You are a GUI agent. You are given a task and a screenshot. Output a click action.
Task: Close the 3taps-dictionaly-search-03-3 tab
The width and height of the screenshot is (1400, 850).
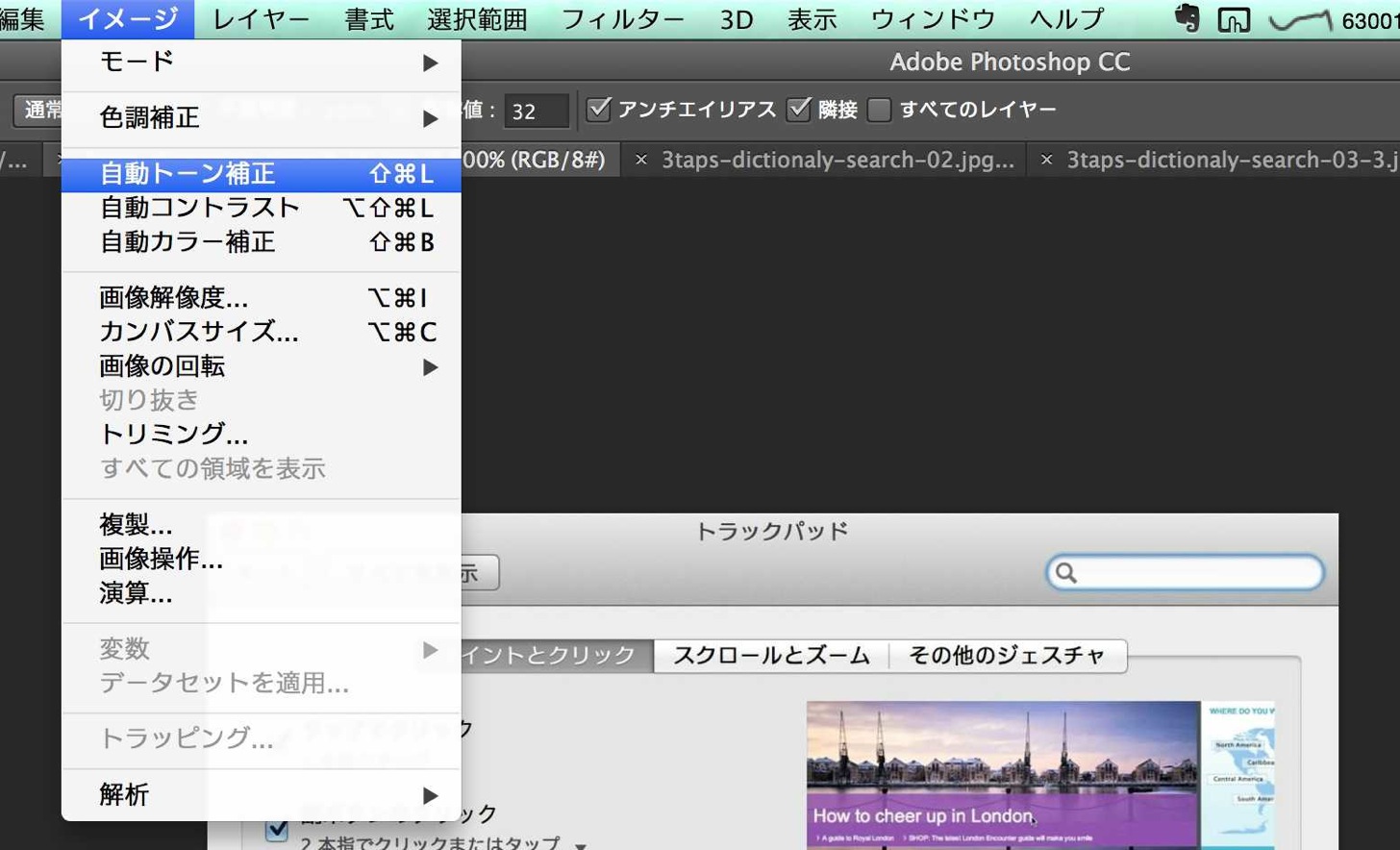(x=1047, y=160)
